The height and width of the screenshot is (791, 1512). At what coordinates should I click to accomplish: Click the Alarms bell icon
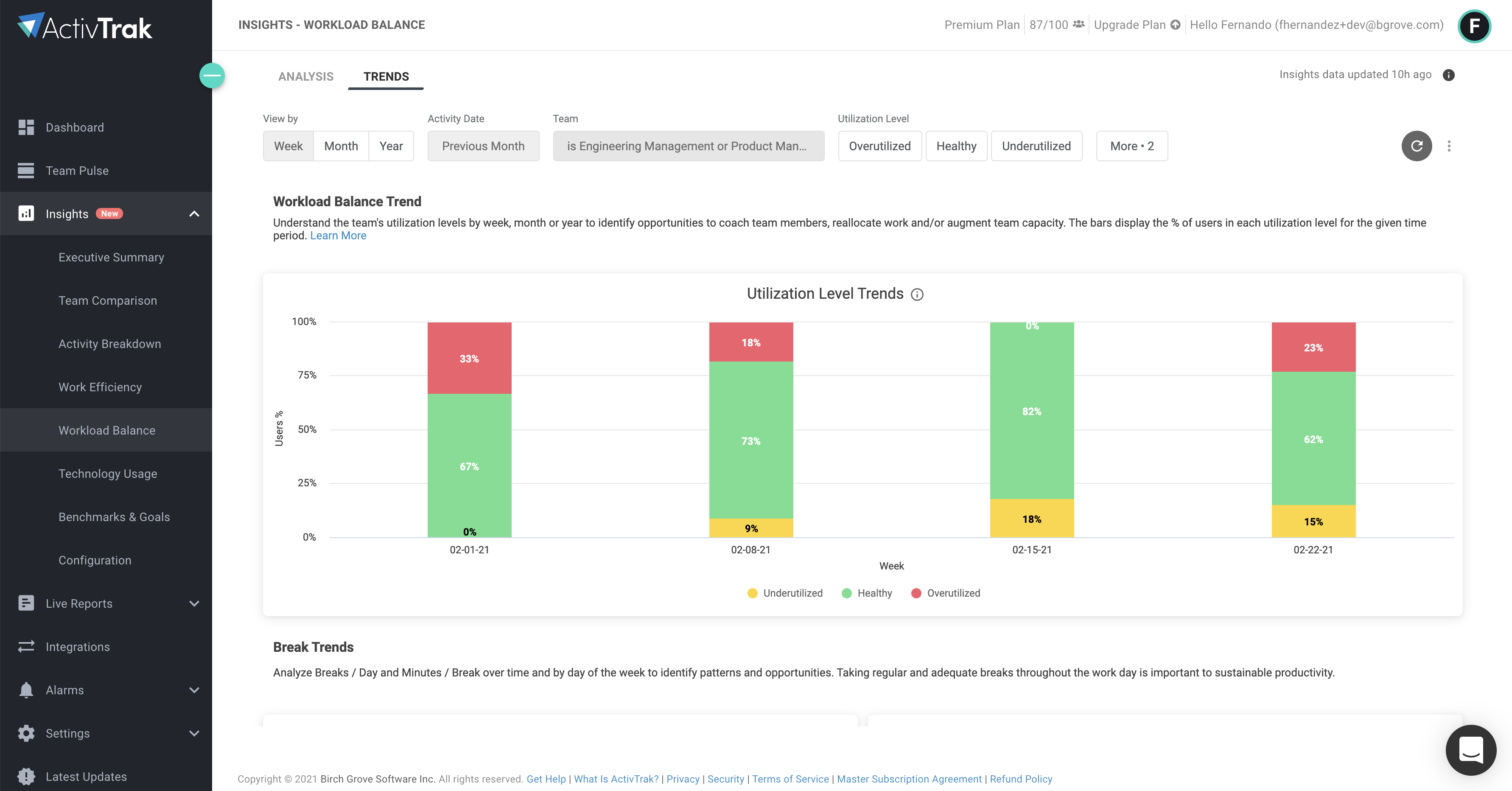[26, 690]
